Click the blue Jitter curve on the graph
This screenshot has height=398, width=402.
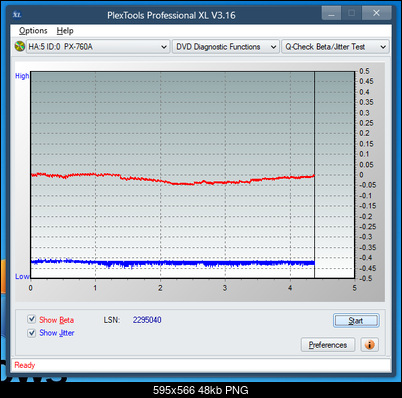pyautogui.click(x=173, y=263)
